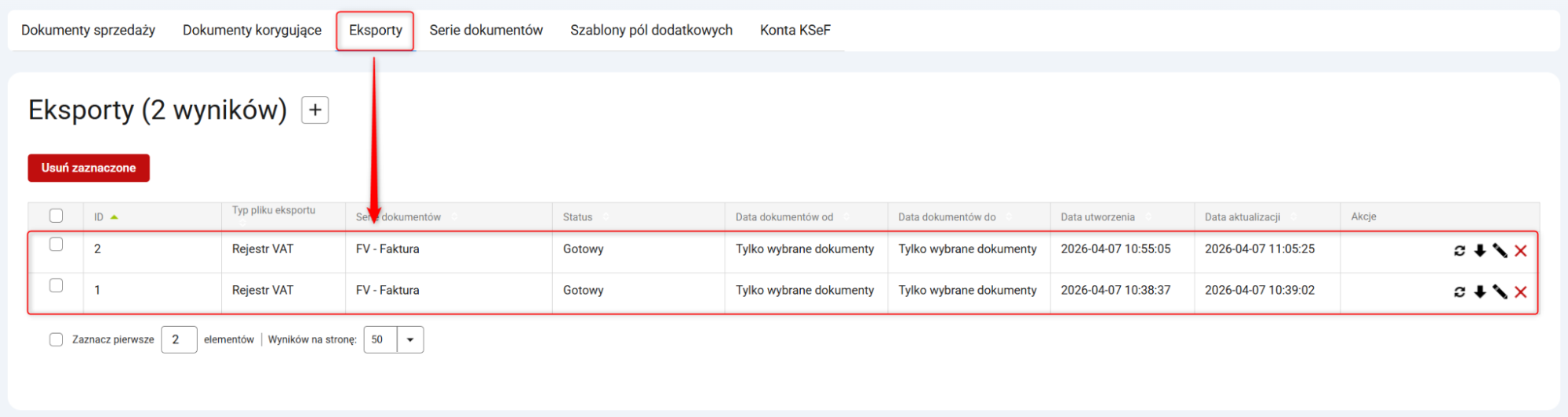The height and width of the screenshot is (417, 1568).
Task: Sort by Status column header
Action: coord(578,217)
